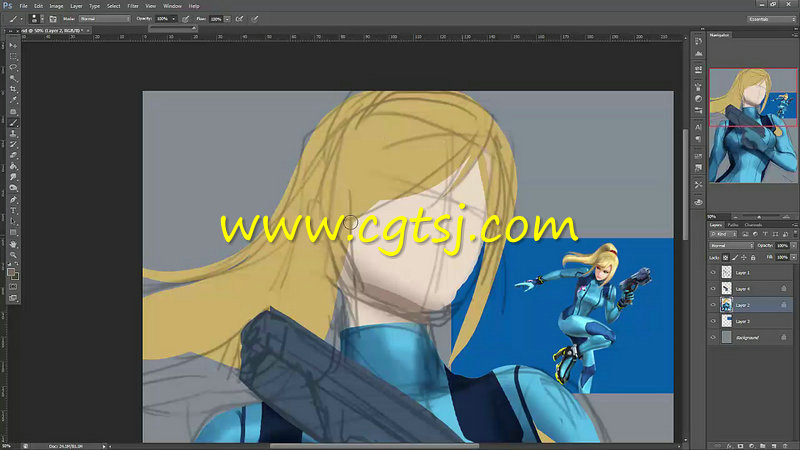Select the Paint Bucket tool
The image size is (800, 450).
[13, 166]
